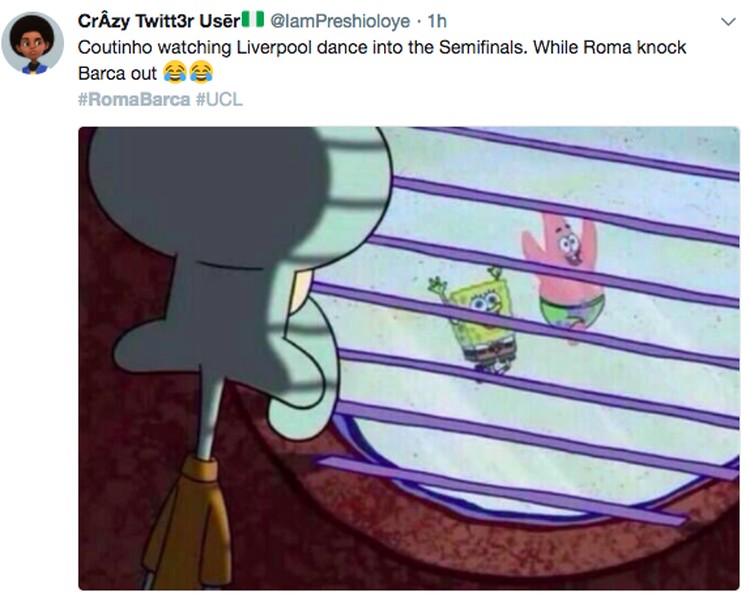750x597 pixels.
Task: Open the #RomaBarca hashtag
Action: click(134, 100)
